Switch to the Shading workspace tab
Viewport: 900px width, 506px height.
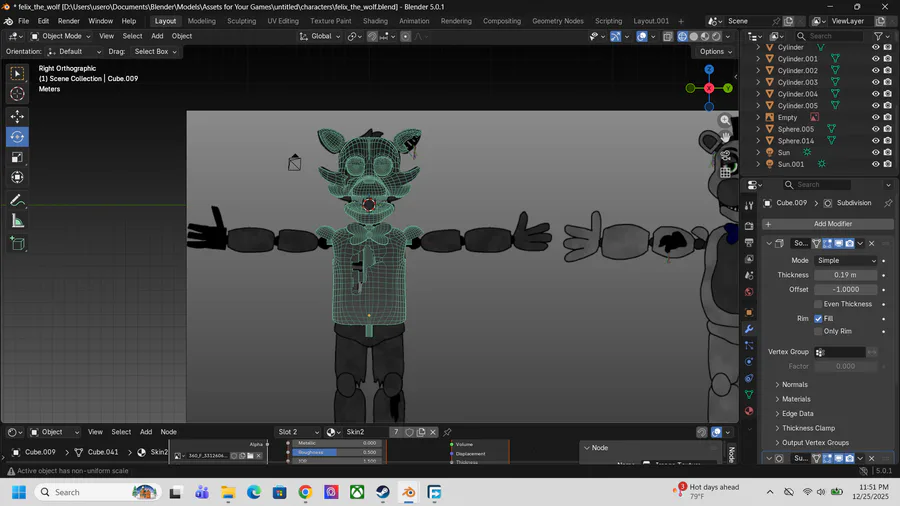pos(375,21)
